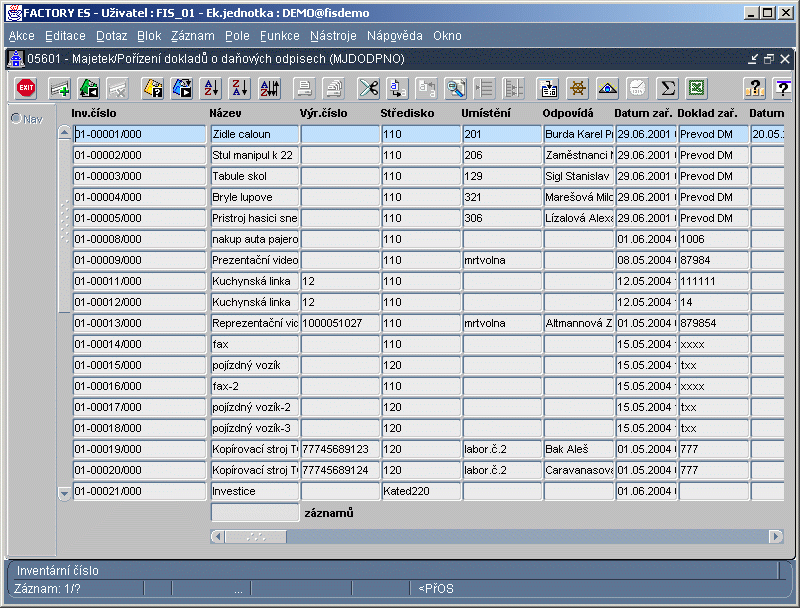Click the greyed row list icon
Viewport: 800px width, 608px height.
[x=484, y=88]
